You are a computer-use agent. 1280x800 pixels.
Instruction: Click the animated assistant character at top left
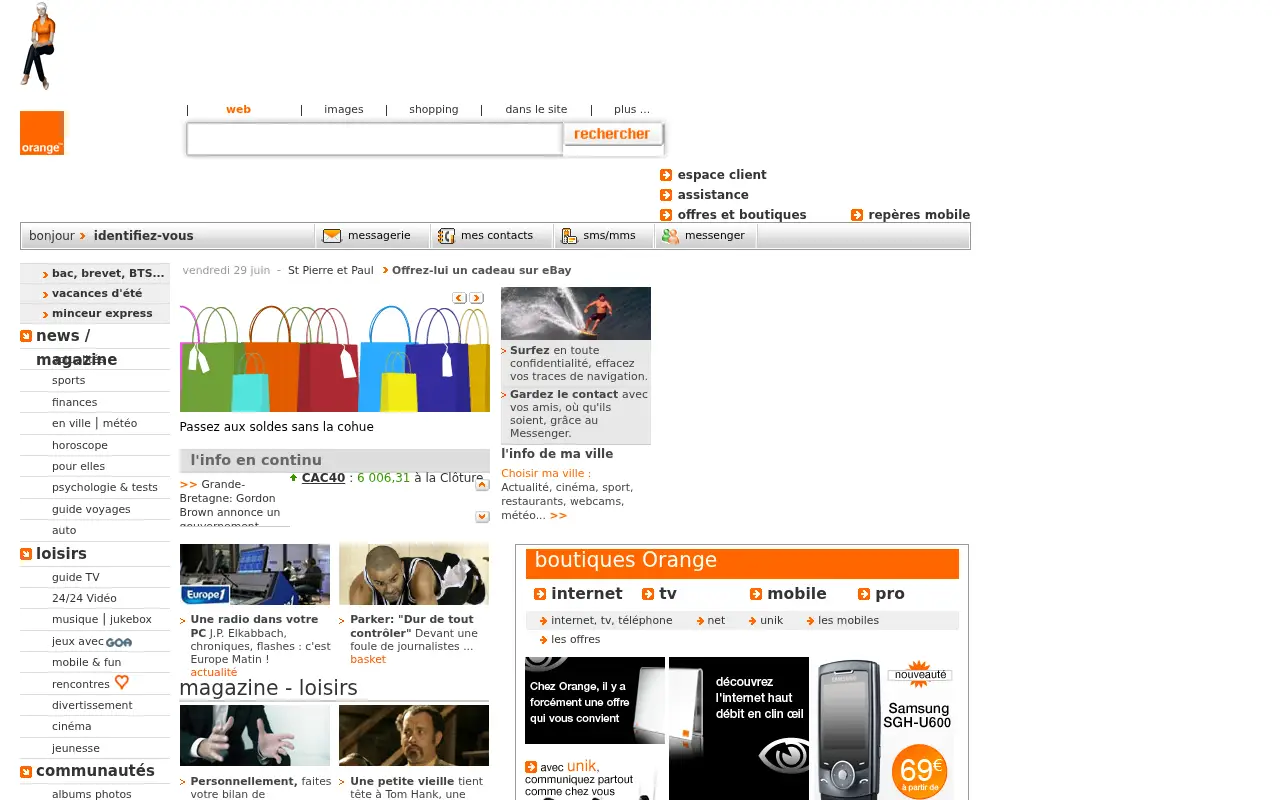tap(38, 46)
